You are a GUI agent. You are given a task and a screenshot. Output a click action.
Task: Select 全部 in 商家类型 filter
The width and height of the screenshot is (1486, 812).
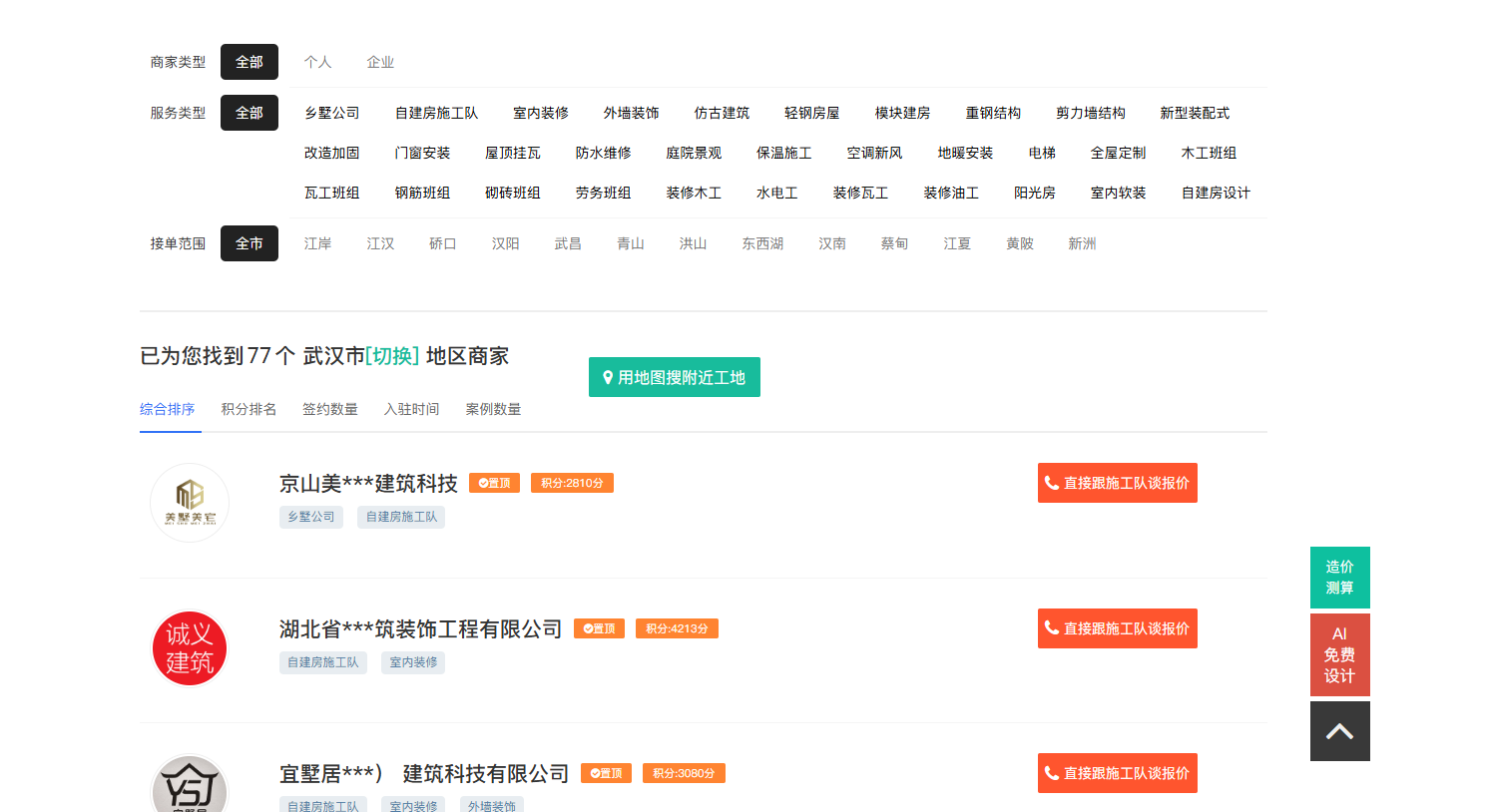click(249, 62)
